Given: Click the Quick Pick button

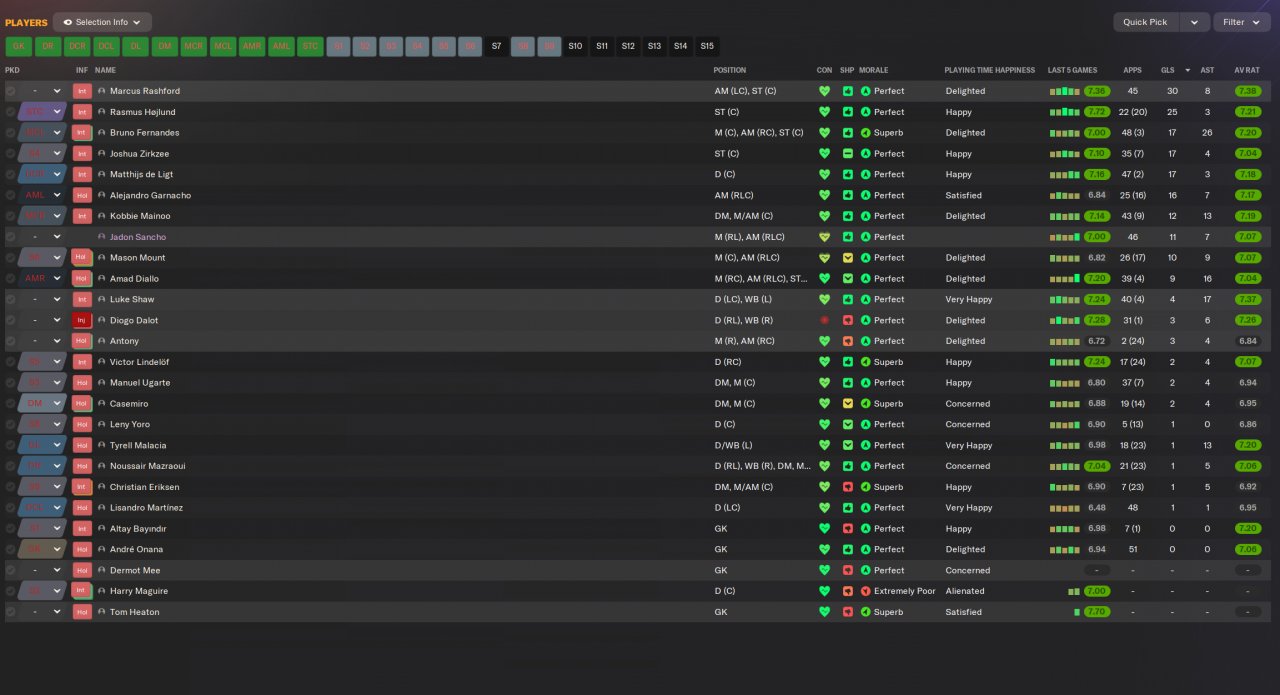Looking at the screenshot, I should coord(1145,22).
